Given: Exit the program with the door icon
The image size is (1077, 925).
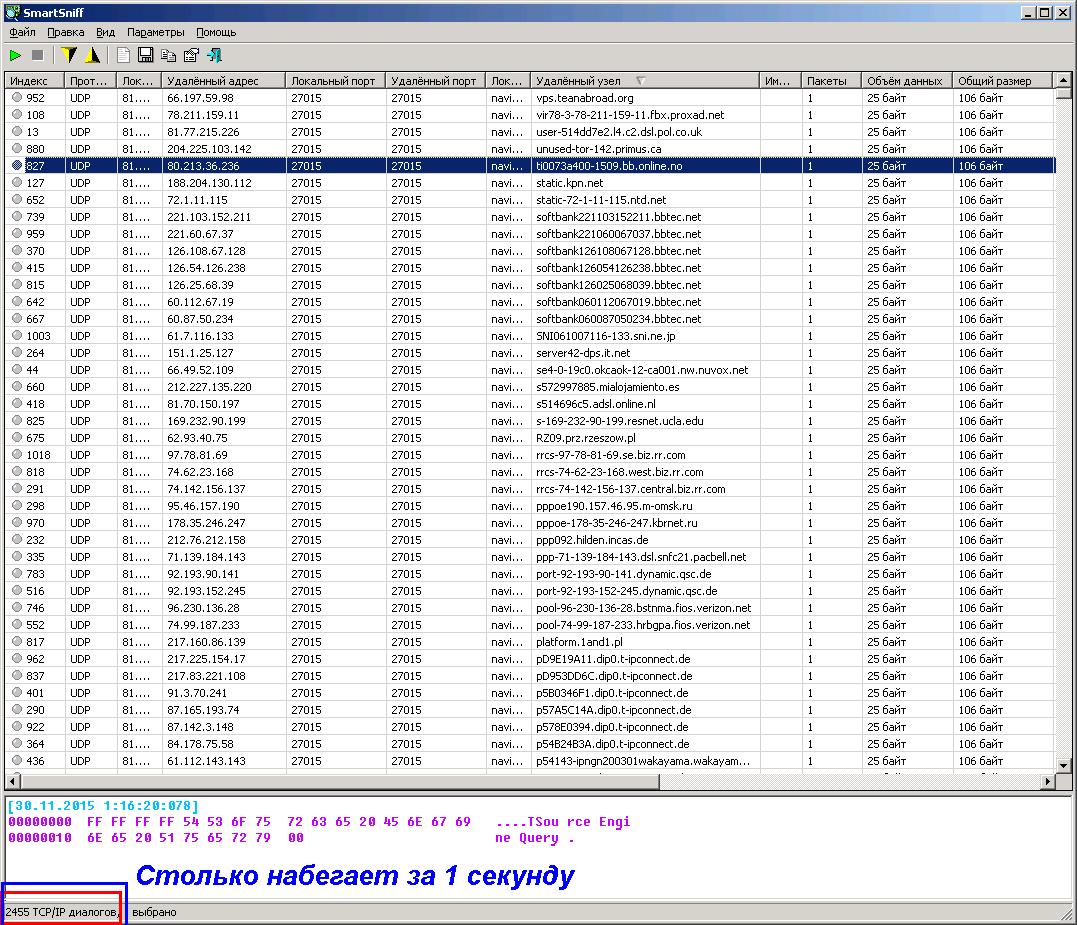Looking at the screenshot, I should tap(214, 56).
